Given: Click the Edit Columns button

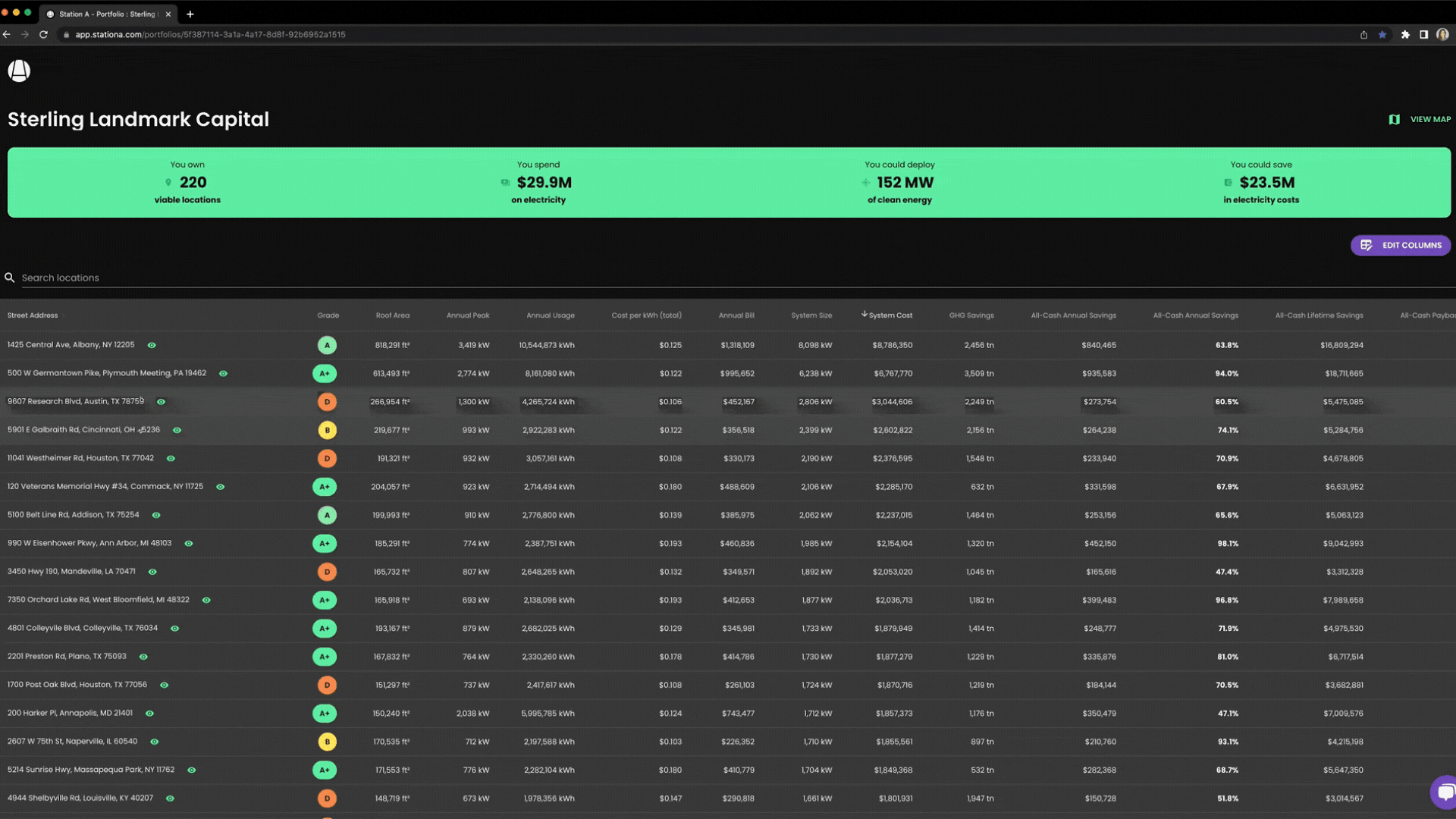Looking at the screenshot, I should point(1400,245).
